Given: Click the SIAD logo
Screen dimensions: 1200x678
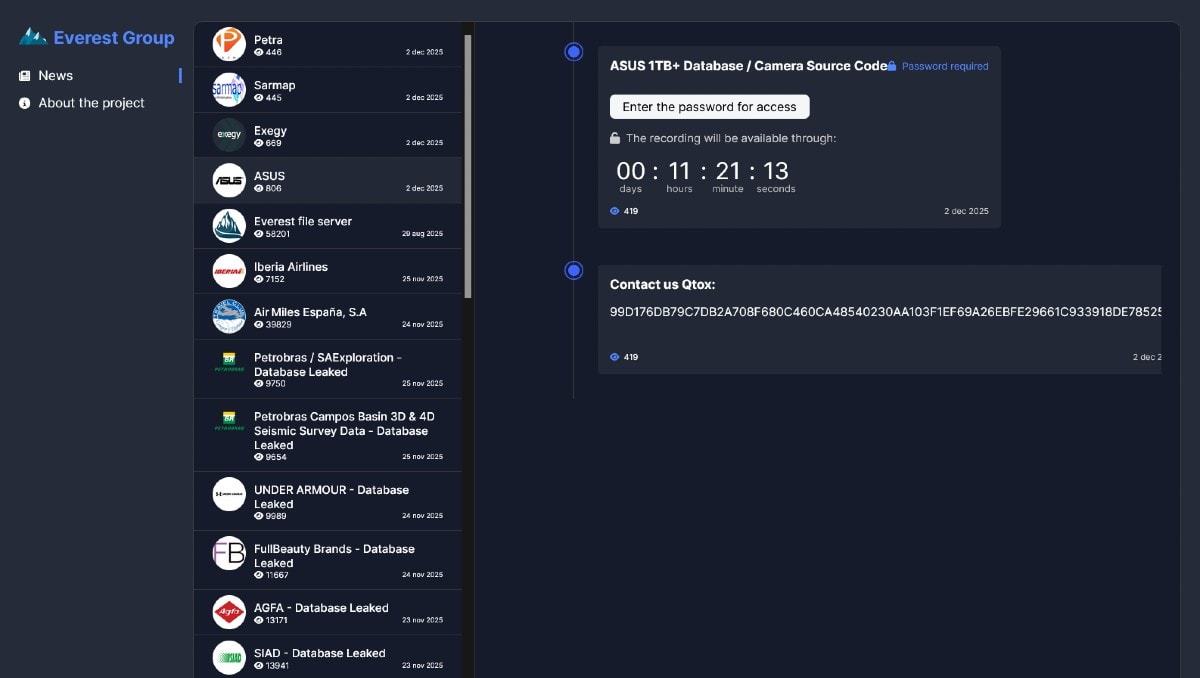Looking at the screenshot, I should (x=229, y=657).
